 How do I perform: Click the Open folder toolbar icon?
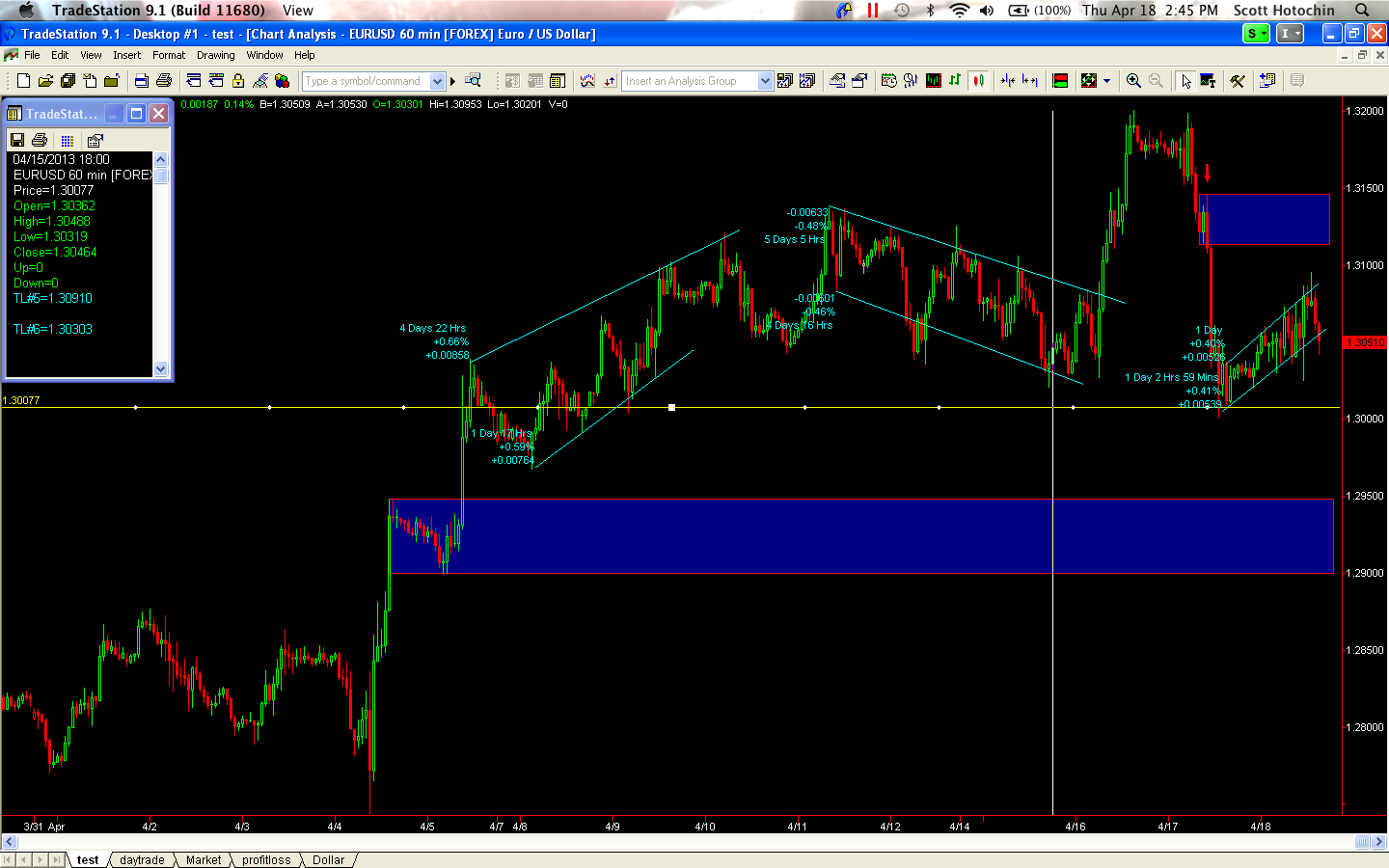(45, 81)
